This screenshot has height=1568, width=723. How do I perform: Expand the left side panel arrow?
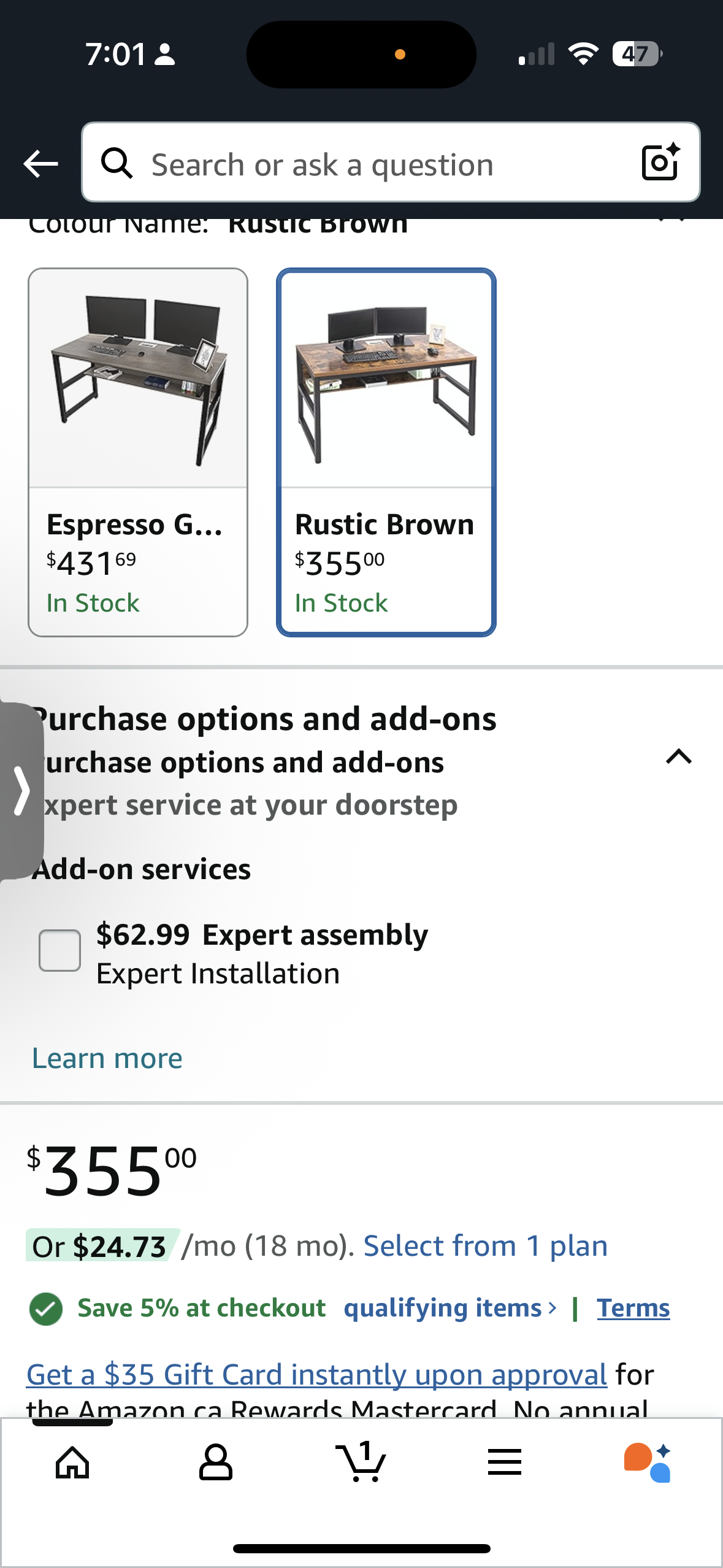point(21,790)
